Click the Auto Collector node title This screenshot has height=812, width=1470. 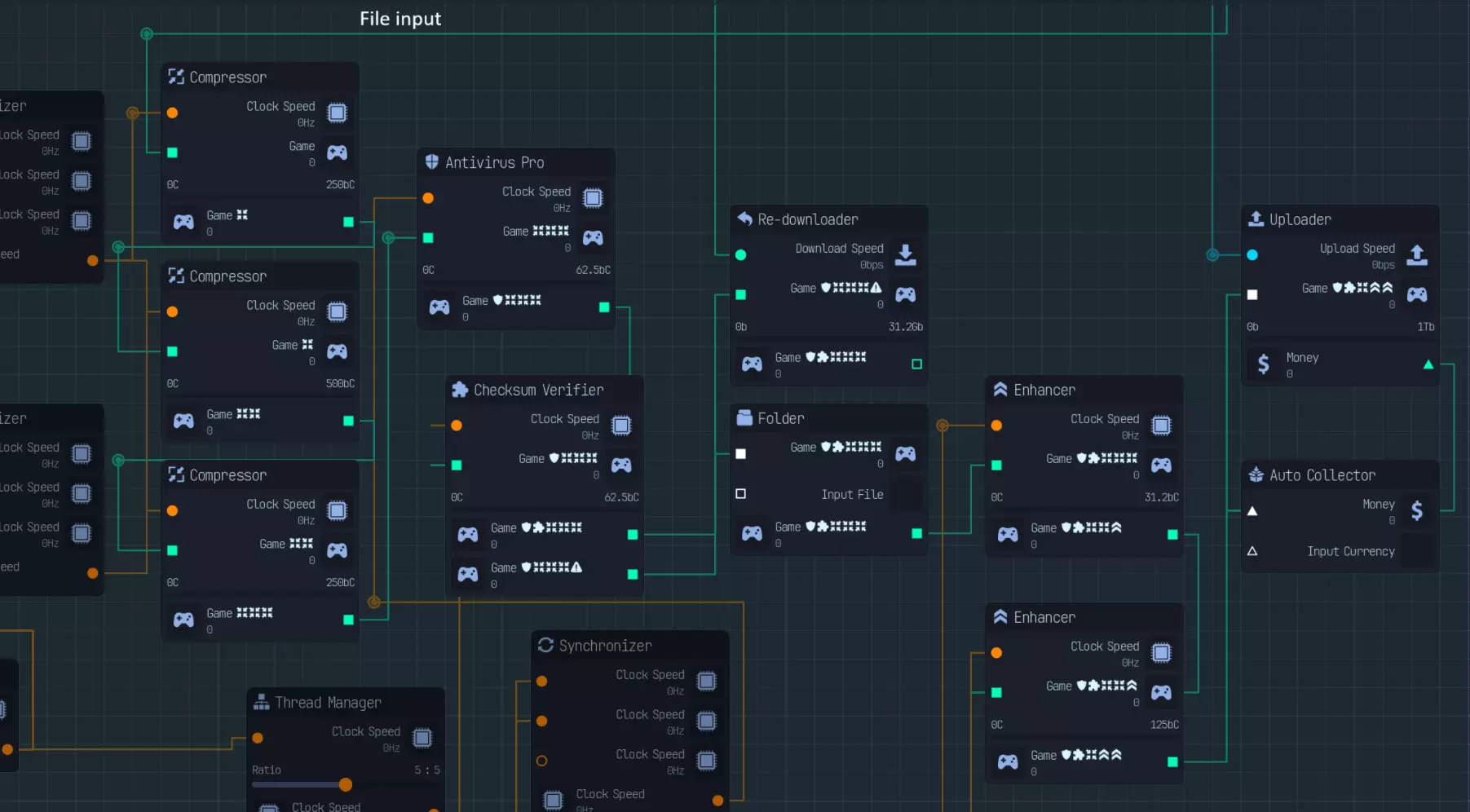pyautogui.click(x=1322, y=475)
